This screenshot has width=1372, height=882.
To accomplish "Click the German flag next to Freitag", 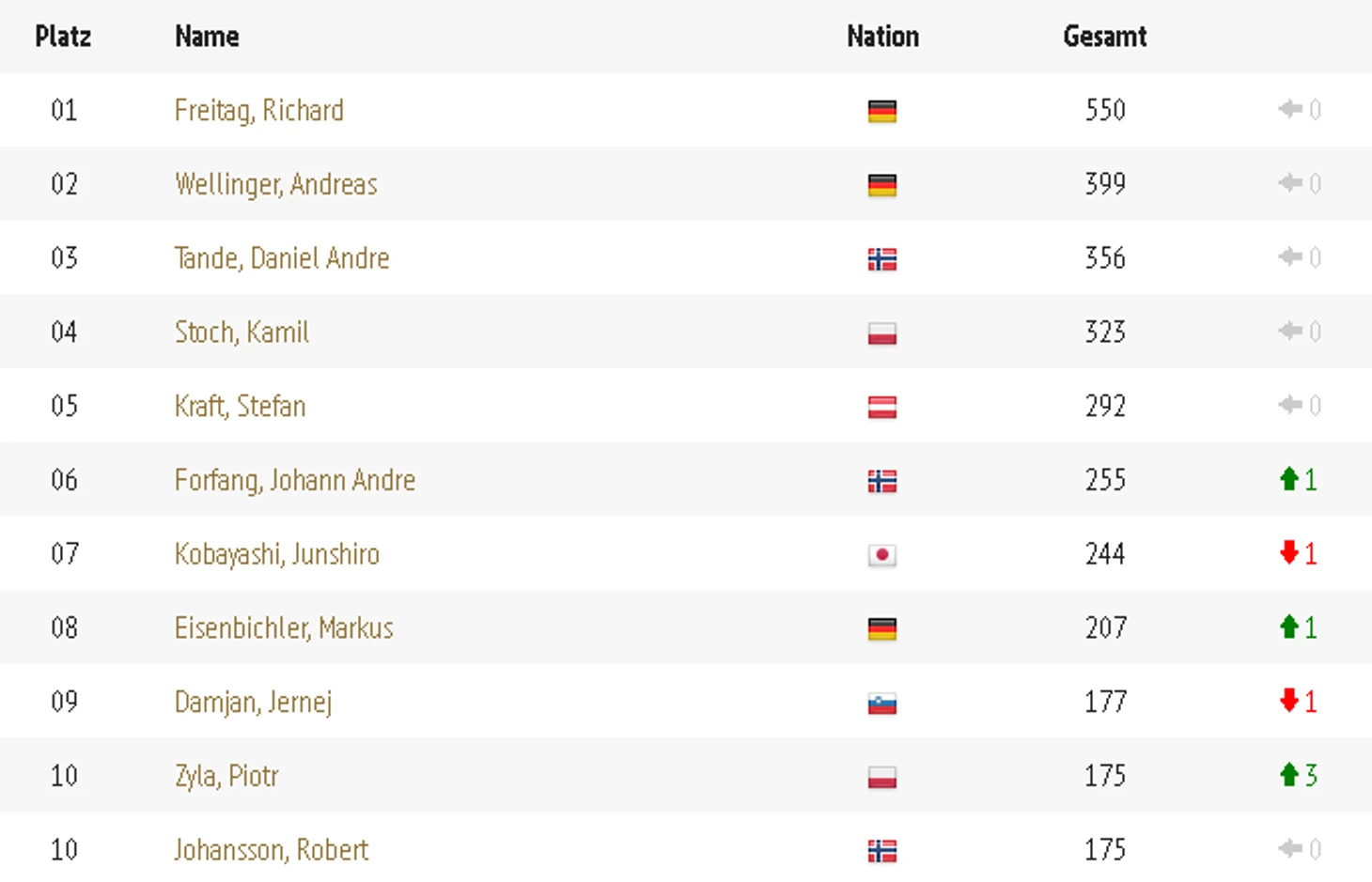I will click(881, 111).
